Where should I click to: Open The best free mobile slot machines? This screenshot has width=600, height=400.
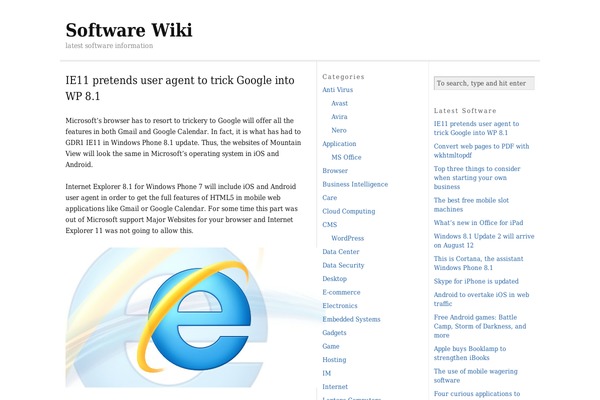point(471,205)
